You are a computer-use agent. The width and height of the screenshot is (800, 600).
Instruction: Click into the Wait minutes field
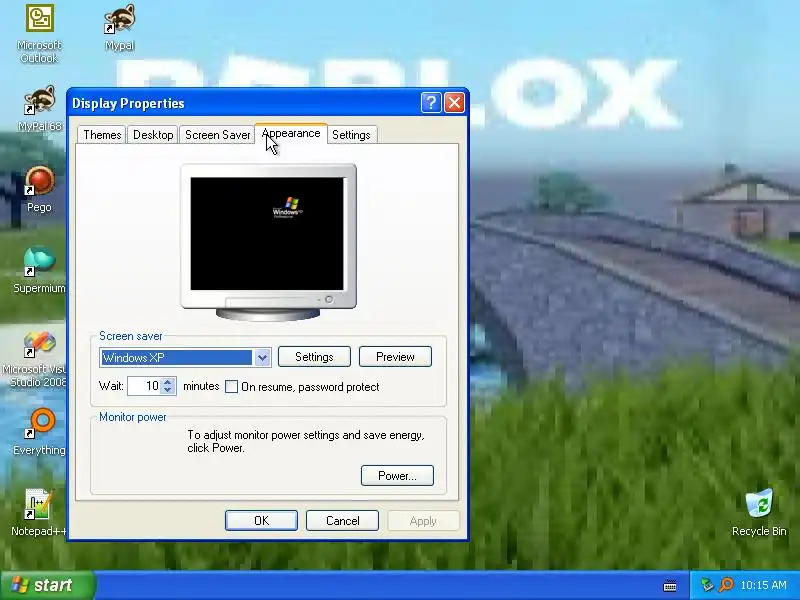tap(144, 386)
